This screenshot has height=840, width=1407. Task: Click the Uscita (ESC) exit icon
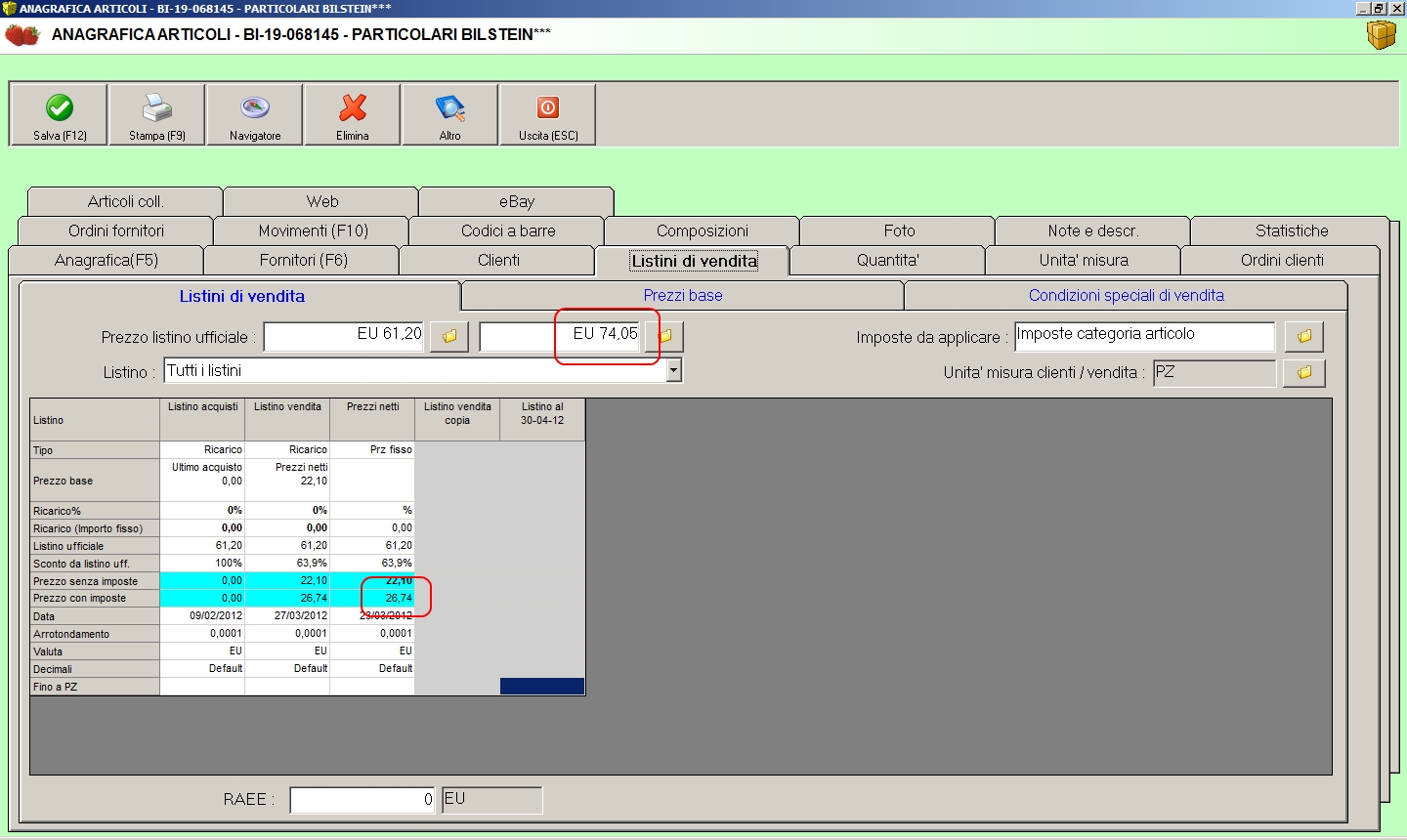548,108
